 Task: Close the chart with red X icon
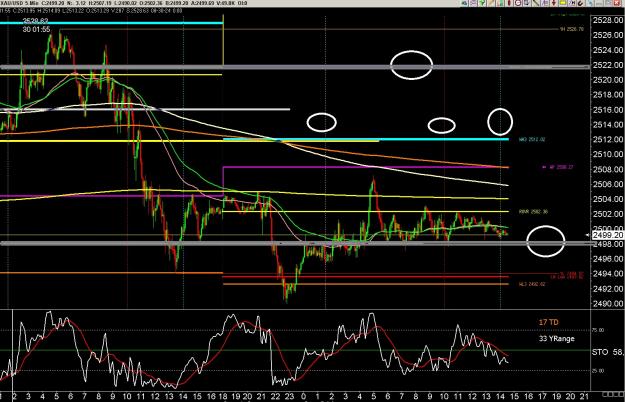click(617, 3)
